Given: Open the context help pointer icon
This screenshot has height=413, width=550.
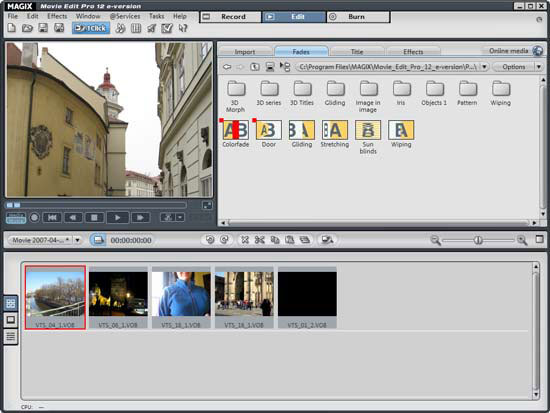Looking at the screenshot, I should click(183, 28).
